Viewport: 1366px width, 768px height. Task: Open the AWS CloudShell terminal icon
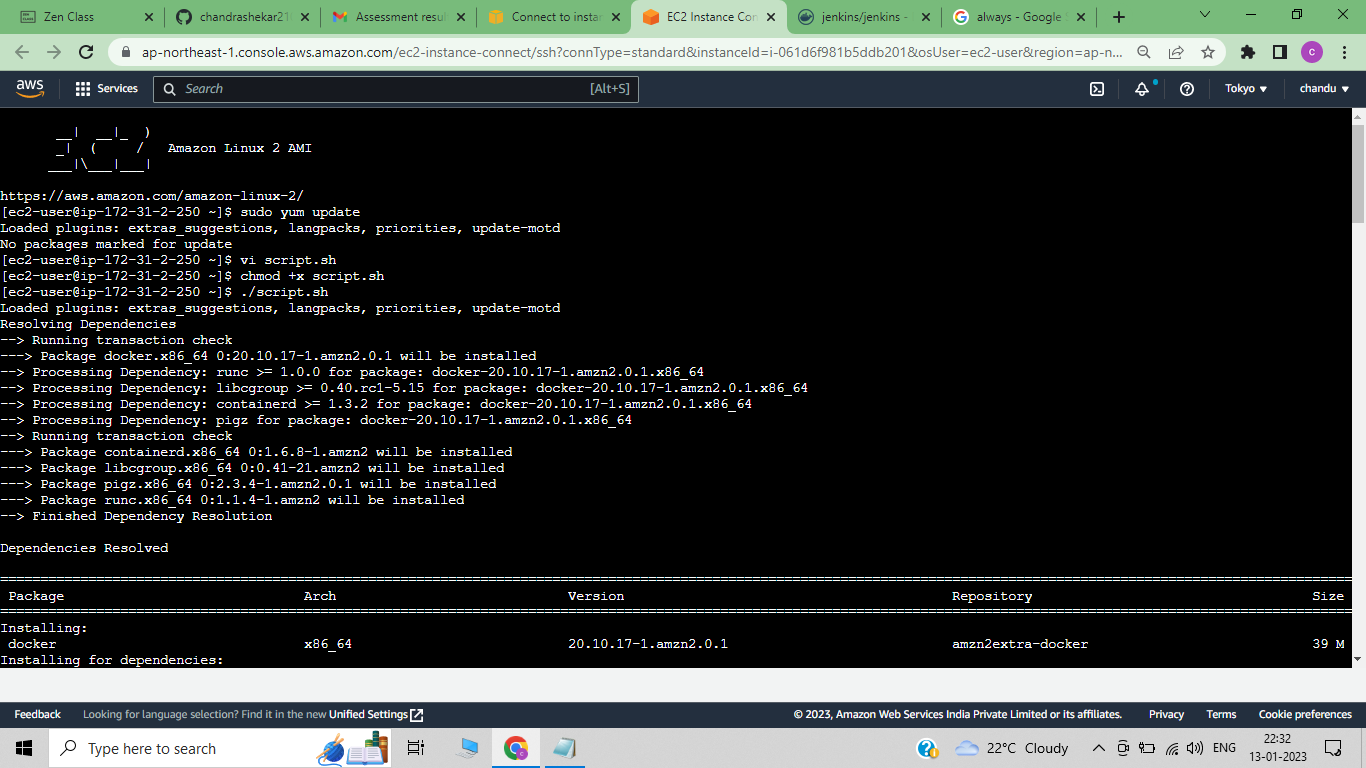click(1097, 89)
